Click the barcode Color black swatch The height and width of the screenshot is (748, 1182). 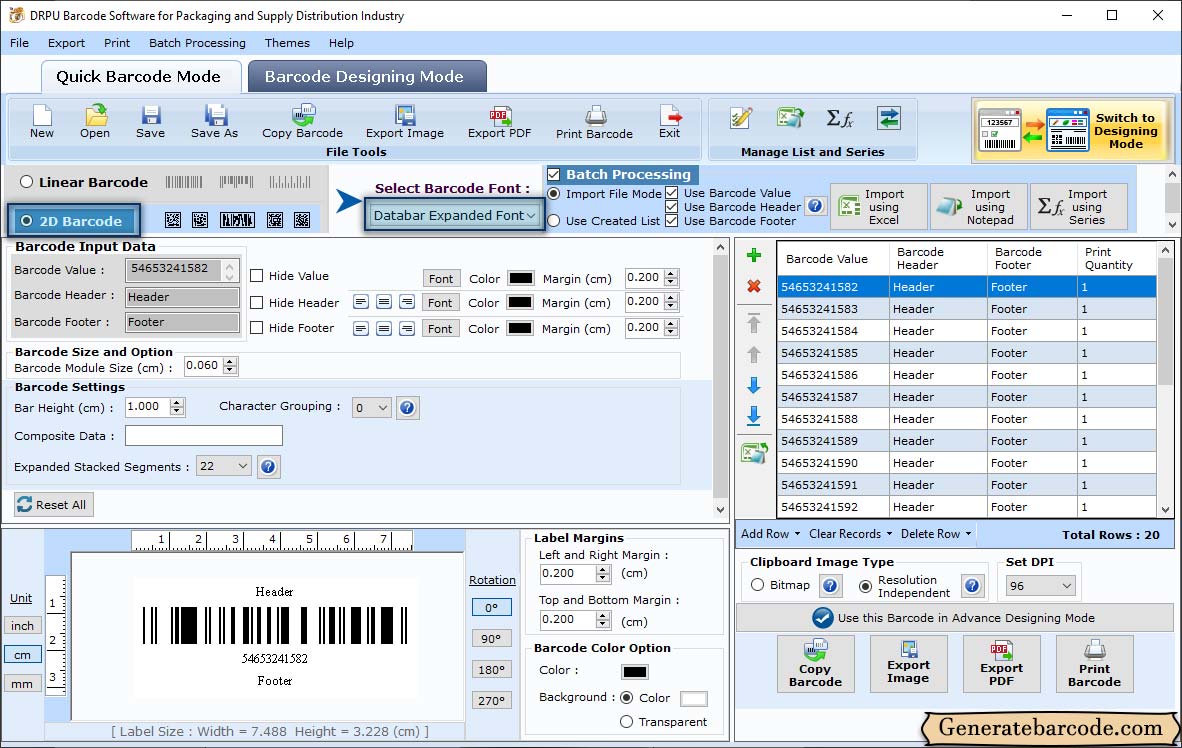pyautogui.click(x=634, y=672)
